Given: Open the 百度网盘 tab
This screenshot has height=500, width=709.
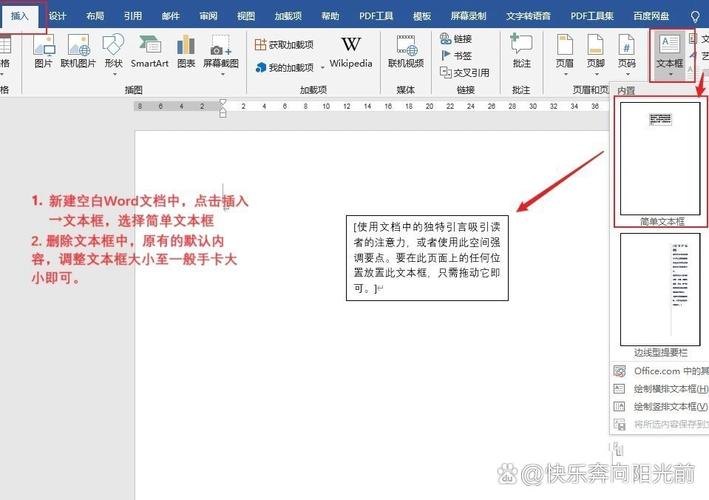Looking at the screenshot, I should (x=651, y=16).
